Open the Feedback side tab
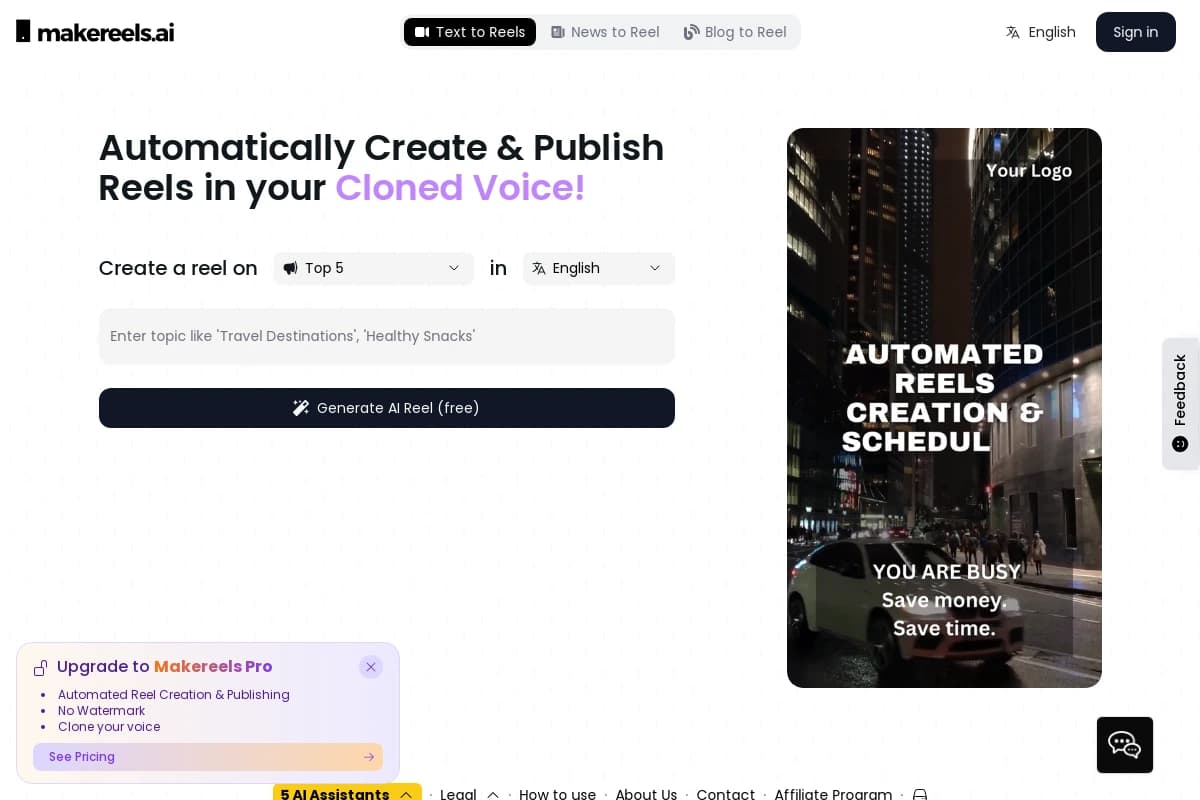This screenshot has height=800, width=1200. 1180,403
